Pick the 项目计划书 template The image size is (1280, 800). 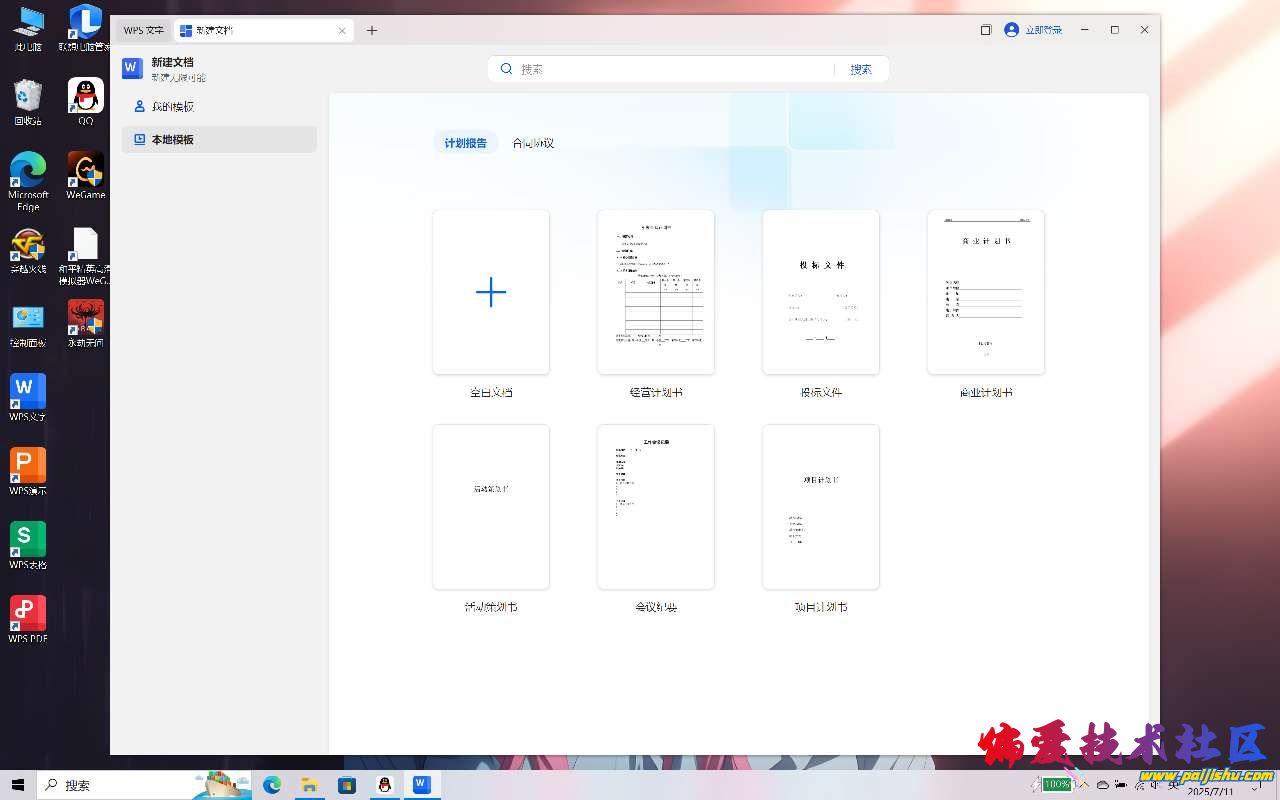[820, 507]
